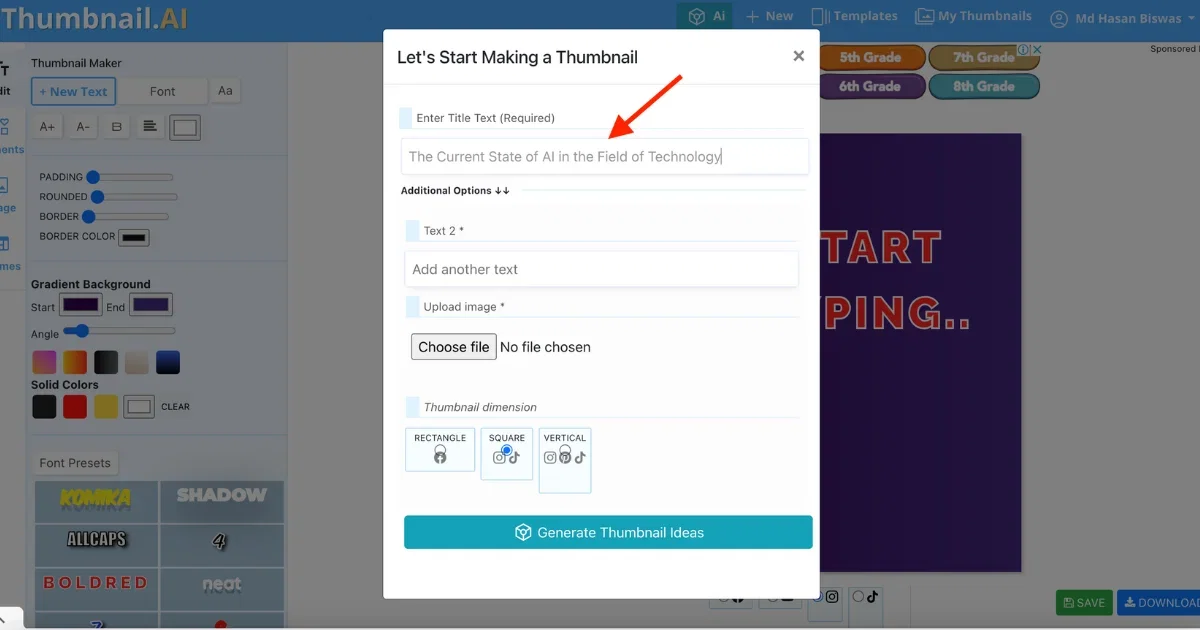Toggle bold with the B button
This screenshot has height=630, width=1200.
[x=116, y=127]
